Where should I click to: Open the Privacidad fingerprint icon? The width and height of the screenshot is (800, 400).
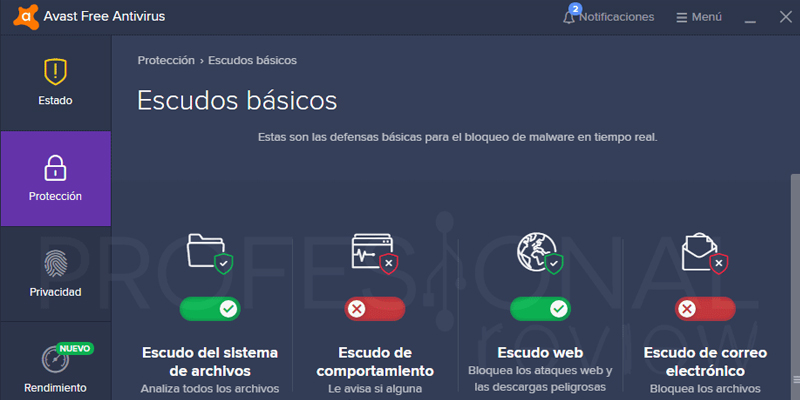(55, 264)
